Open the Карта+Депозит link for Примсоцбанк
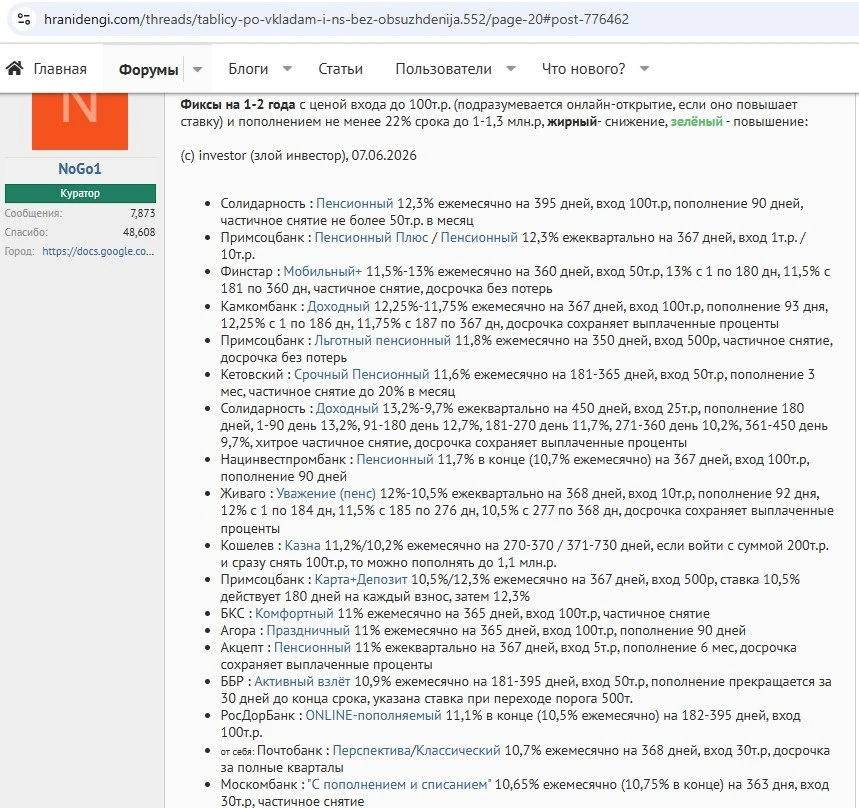This screenshot has height=808, width=859. pos(361,580)
